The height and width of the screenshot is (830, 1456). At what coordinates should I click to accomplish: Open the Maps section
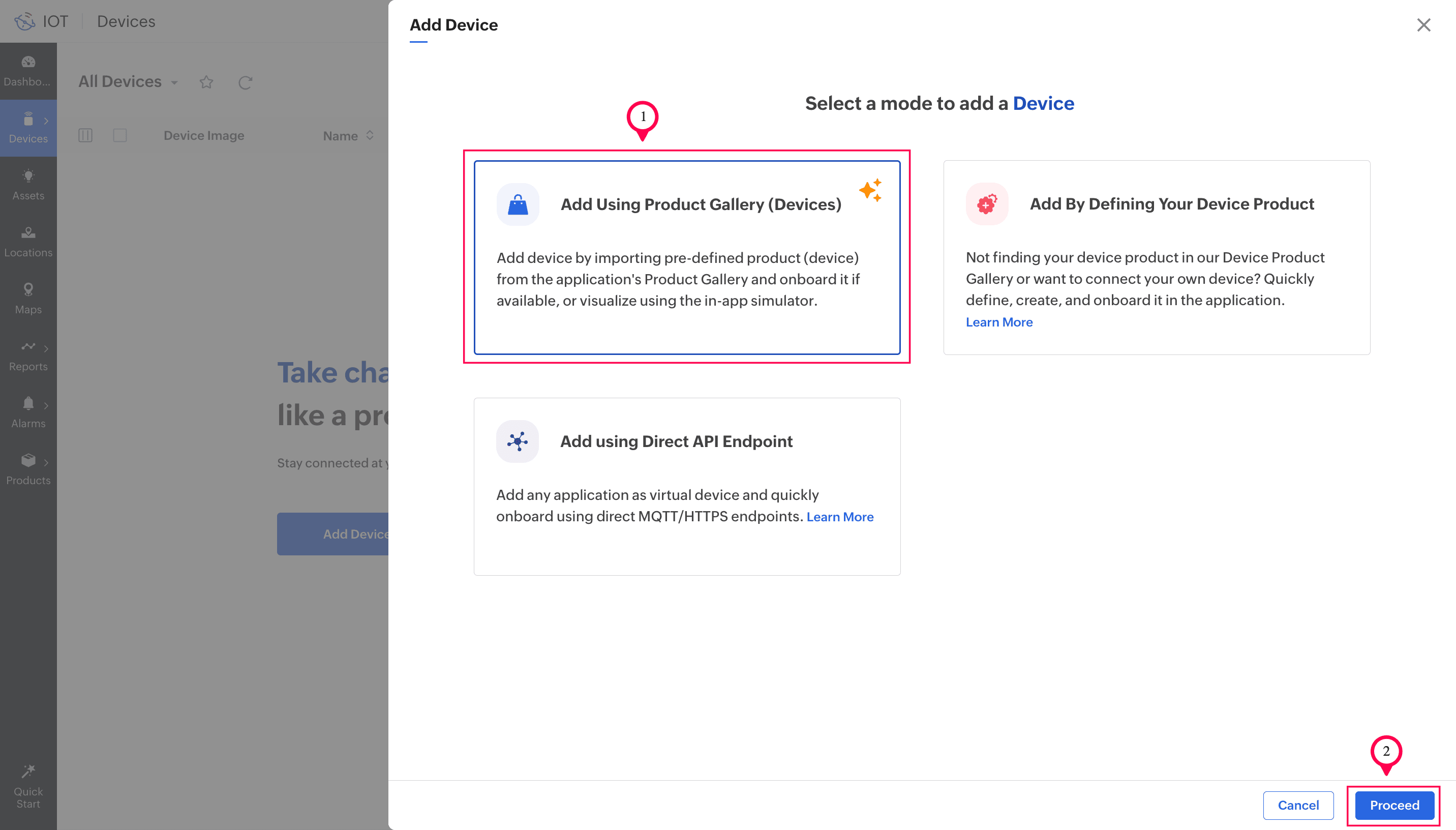[28, 298]
